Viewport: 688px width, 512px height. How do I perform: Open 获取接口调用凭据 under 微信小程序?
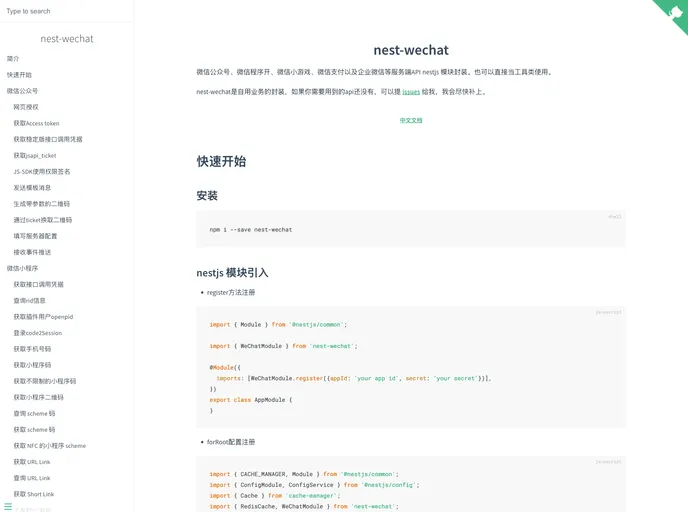[x=39, y=284]
